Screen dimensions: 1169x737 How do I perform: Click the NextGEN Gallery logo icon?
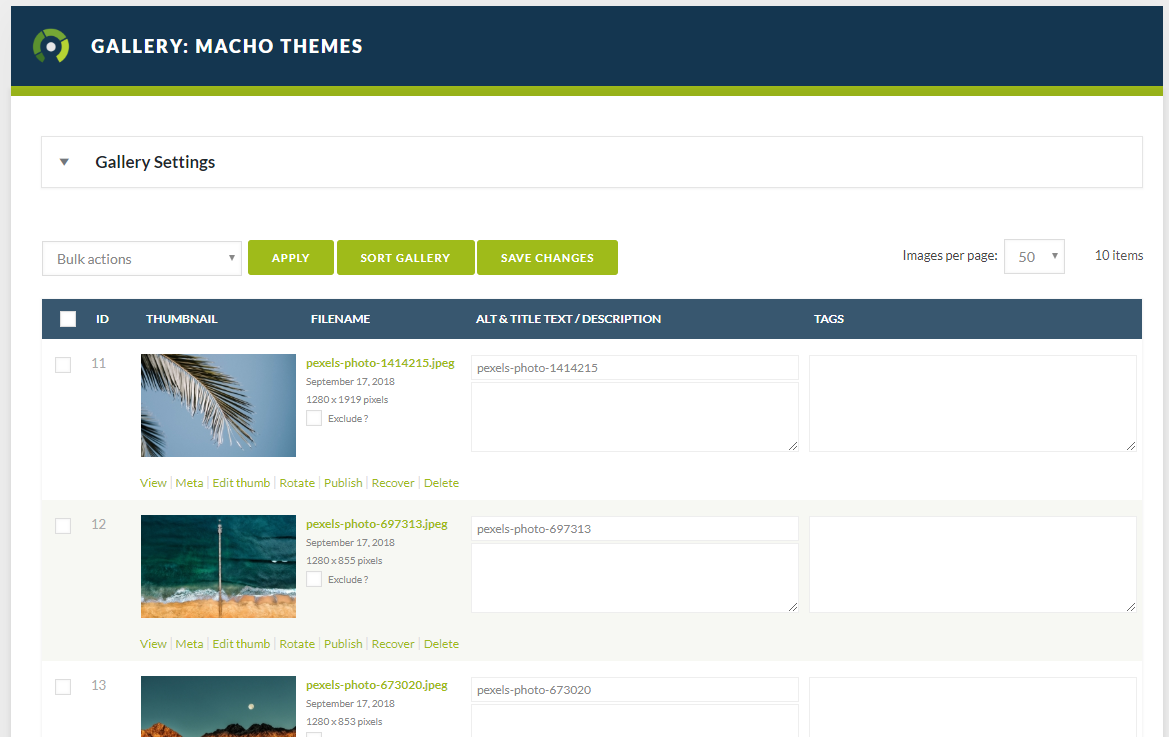pos(51,46)
